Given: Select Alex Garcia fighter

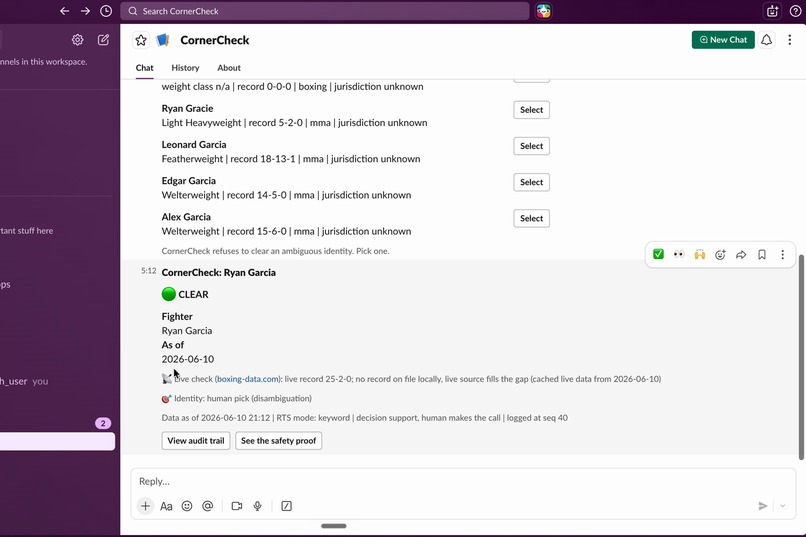Looking at the screenshot, I should pyautogui.click(x=531, y=218).
